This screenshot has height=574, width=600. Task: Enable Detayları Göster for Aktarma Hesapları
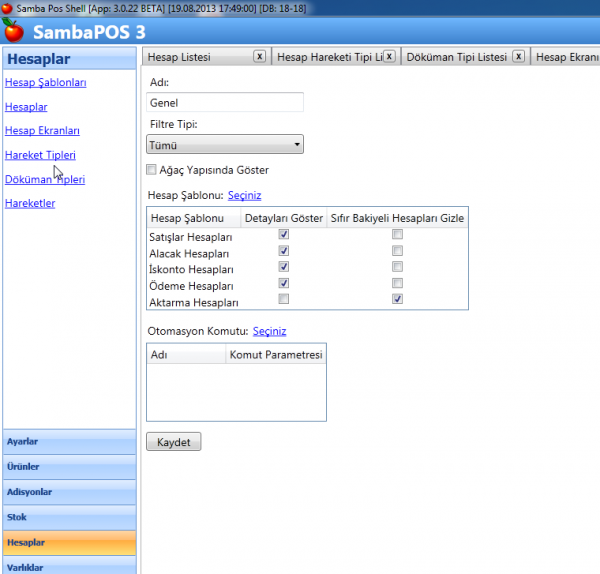284,299
